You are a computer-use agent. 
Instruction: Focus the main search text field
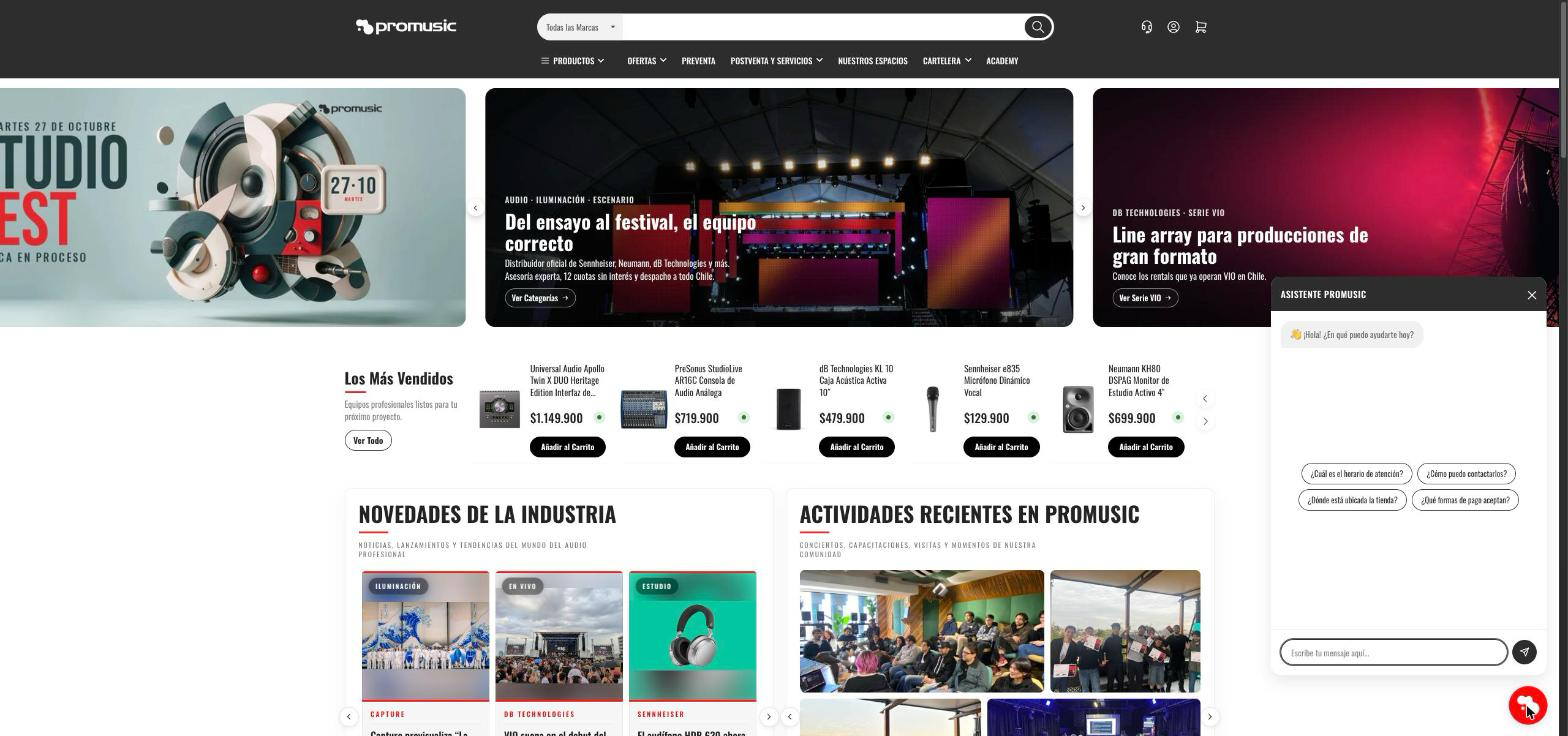tap(822, 27)
